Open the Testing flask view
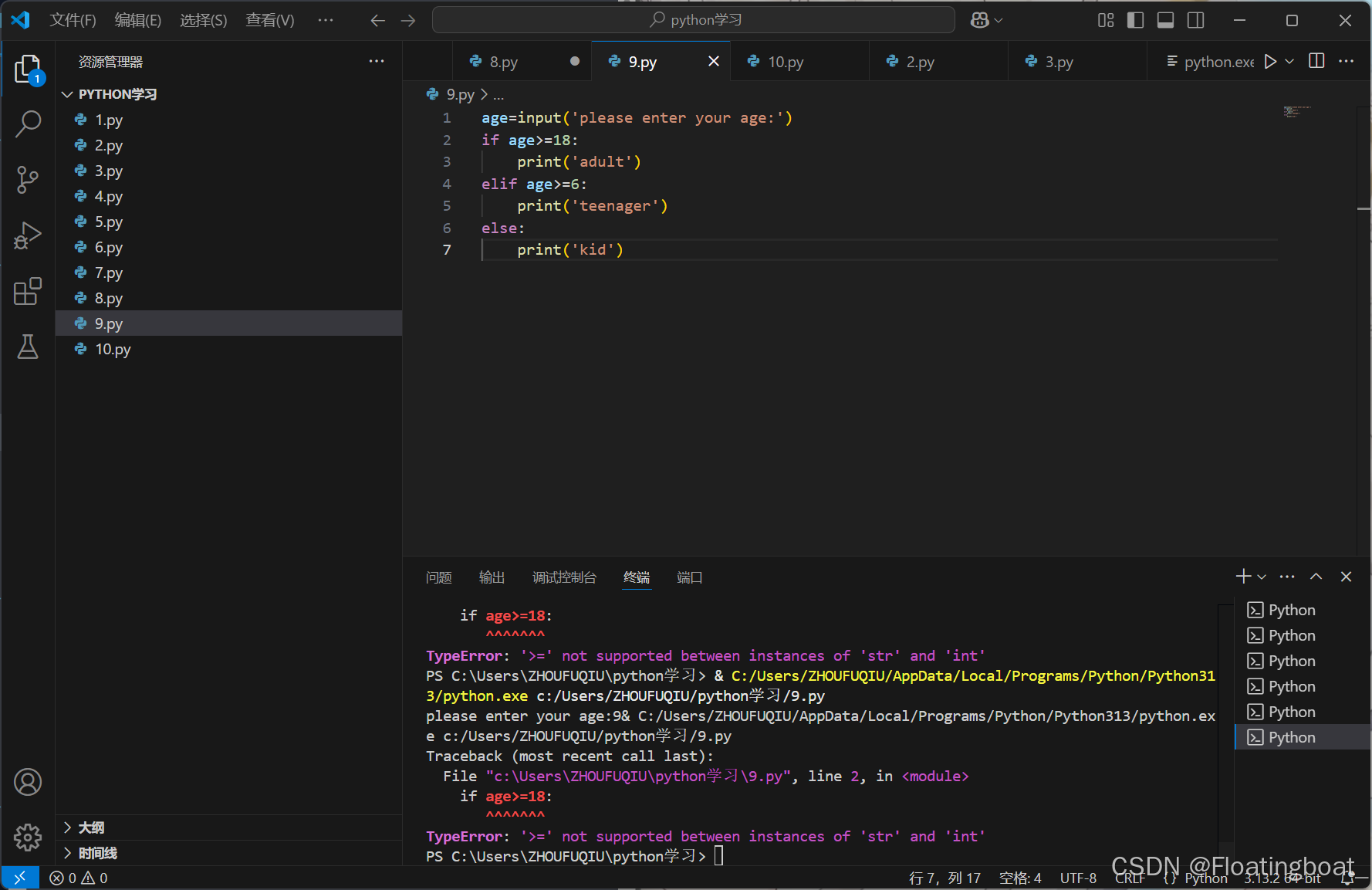Viewport: 1372px width, 890px height. (x=28, y=347)
